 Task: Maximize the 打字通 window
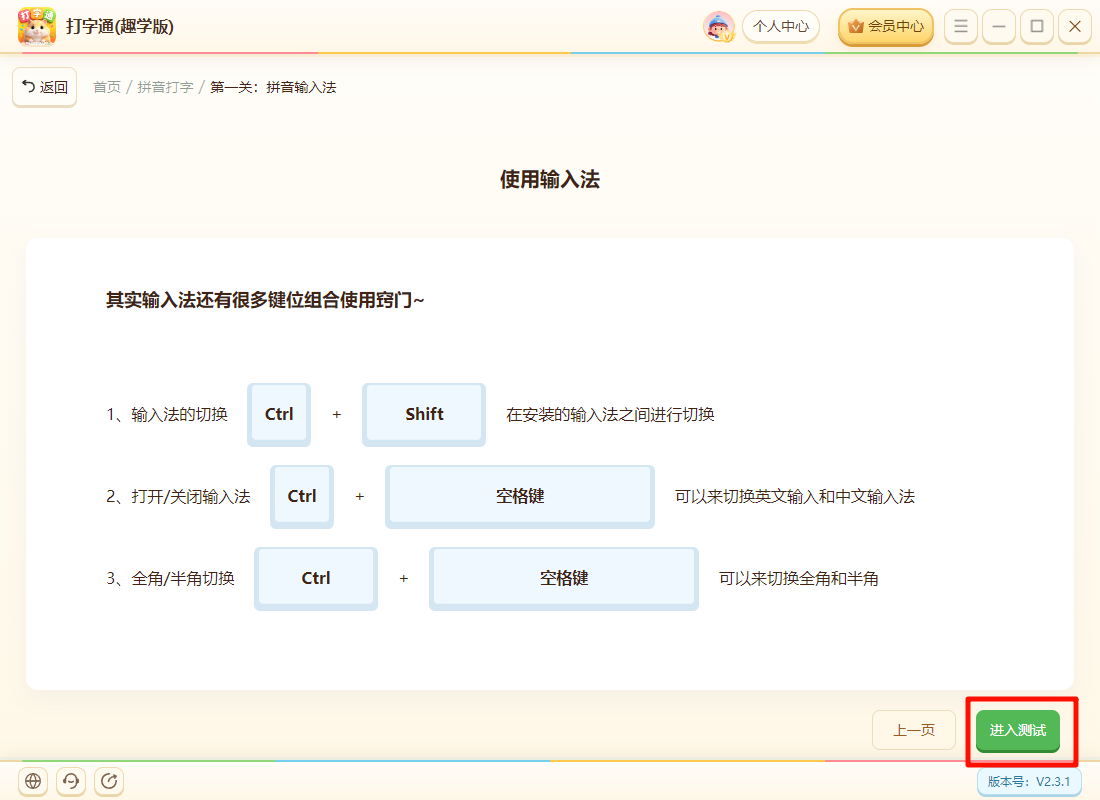click(x=1037, y=27)
